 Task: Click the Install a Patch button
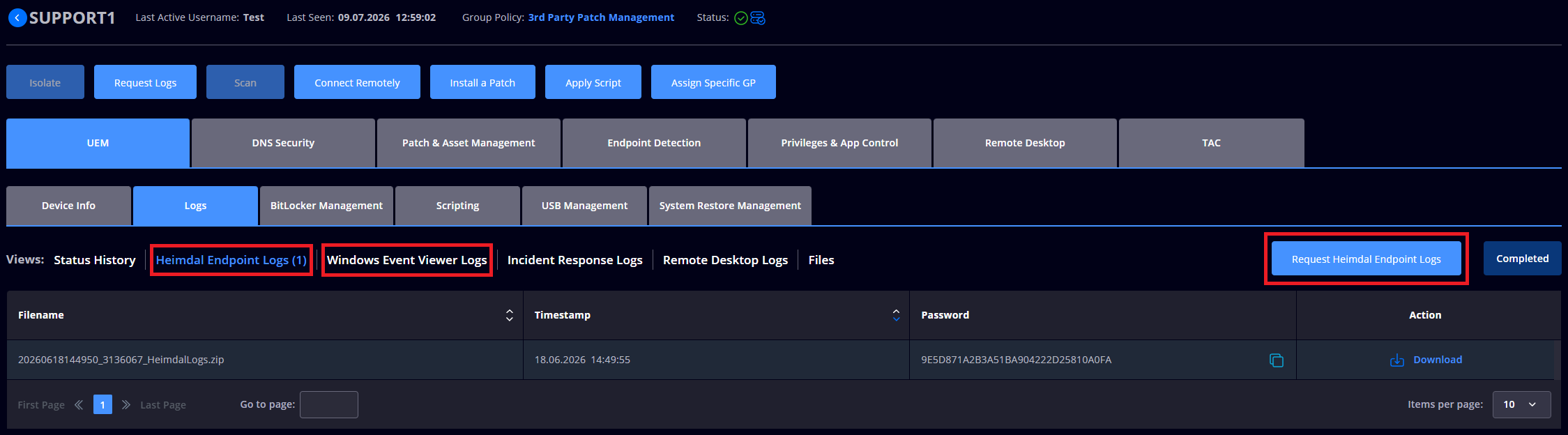point(482,82)
